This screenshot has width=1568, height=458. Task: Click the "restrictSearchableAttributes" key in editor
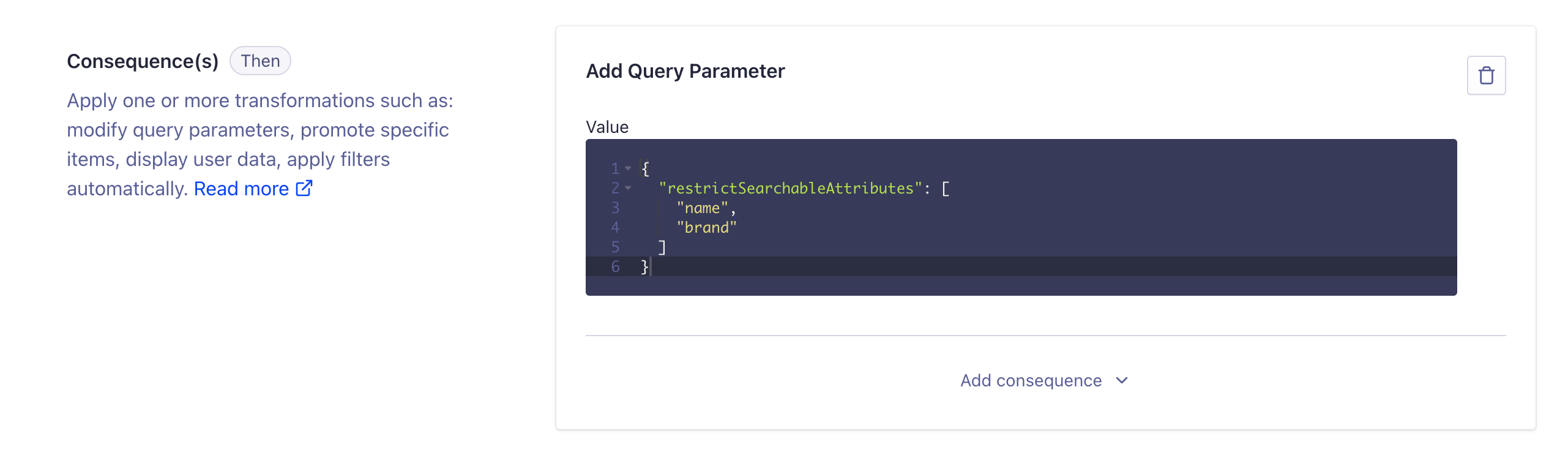(x=790, y=188)
